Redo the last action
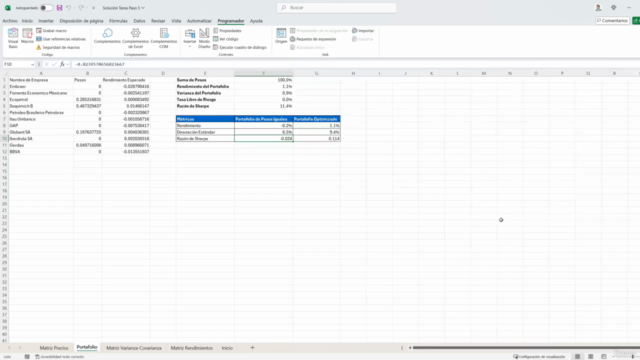 click(x=81, y=8)
